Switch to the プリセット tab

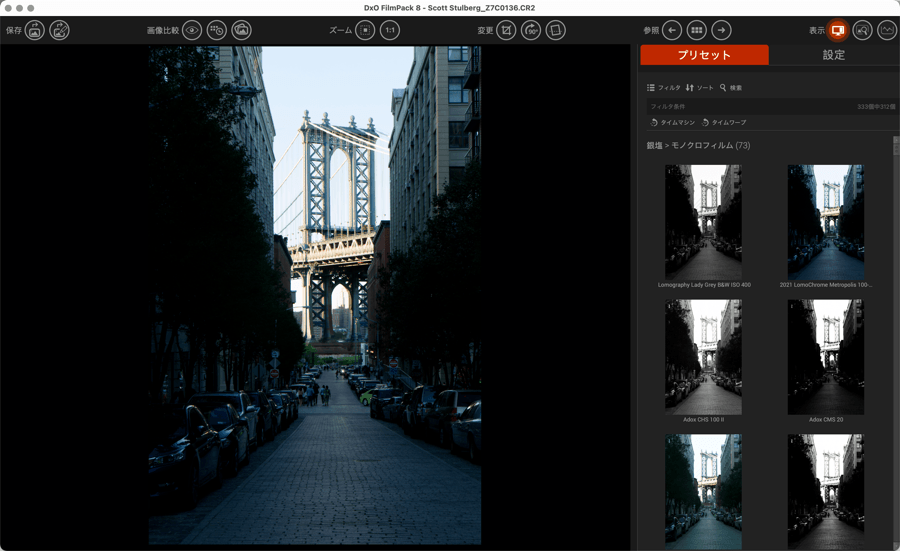click(x=704, y=55)
